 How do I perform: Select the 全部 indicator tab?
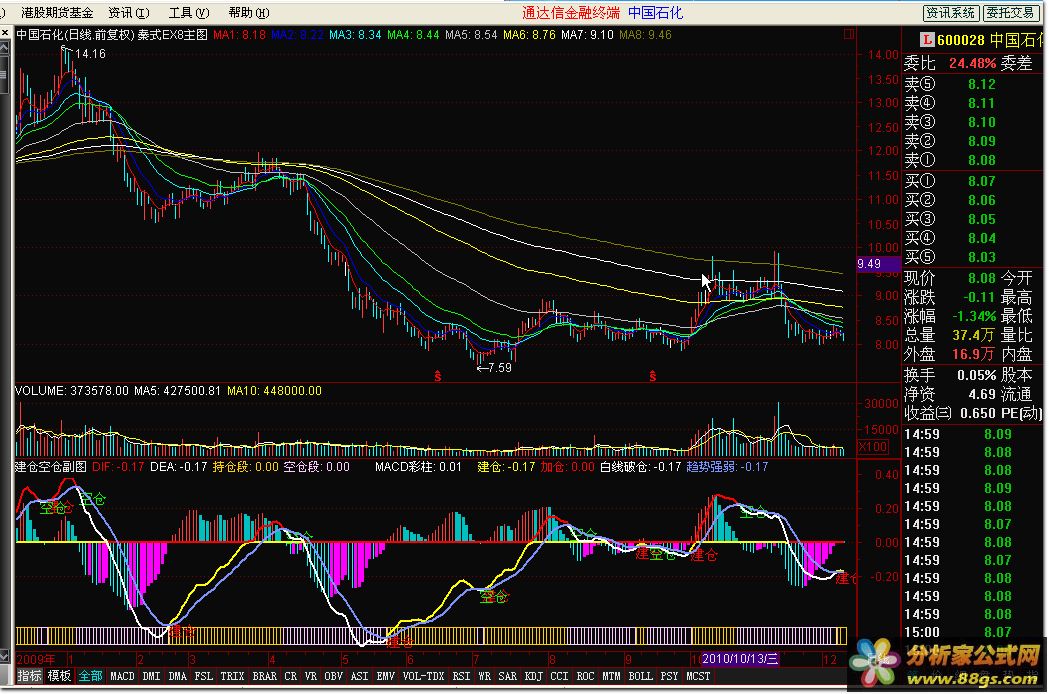pos(90,676)
